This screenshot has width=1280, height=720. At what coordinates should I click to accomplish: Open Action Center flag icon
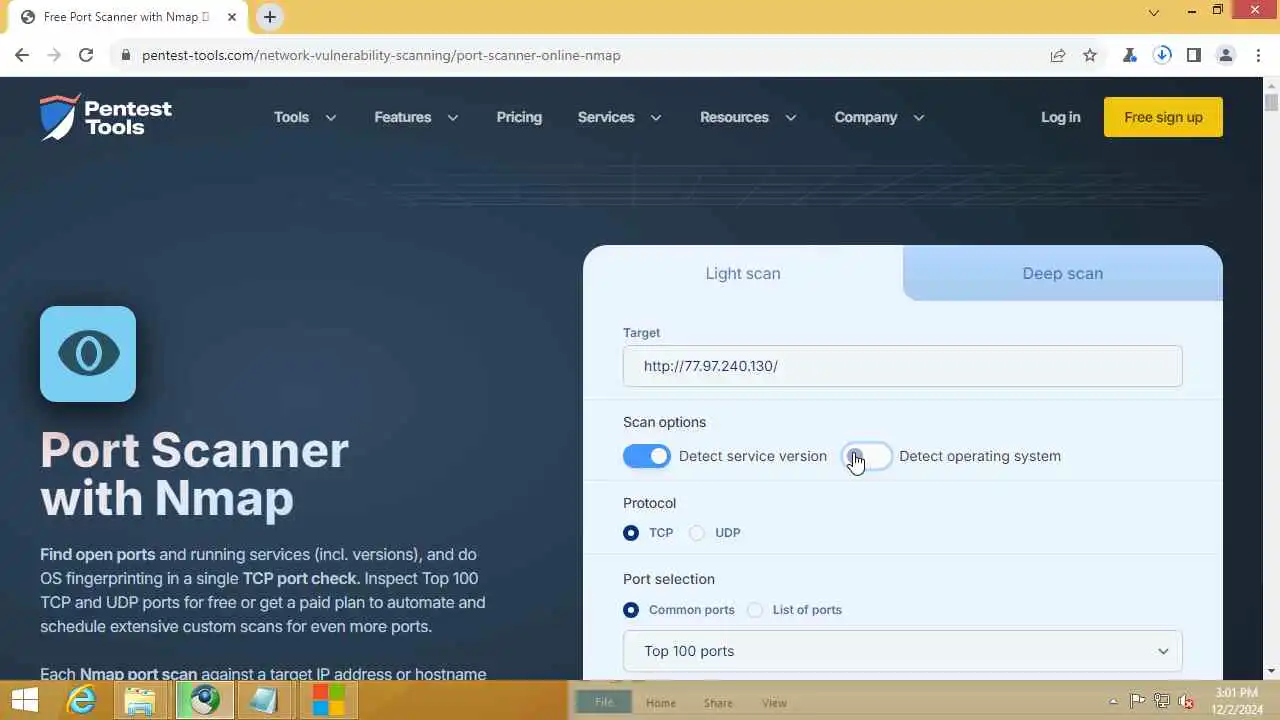point(1138,701)
